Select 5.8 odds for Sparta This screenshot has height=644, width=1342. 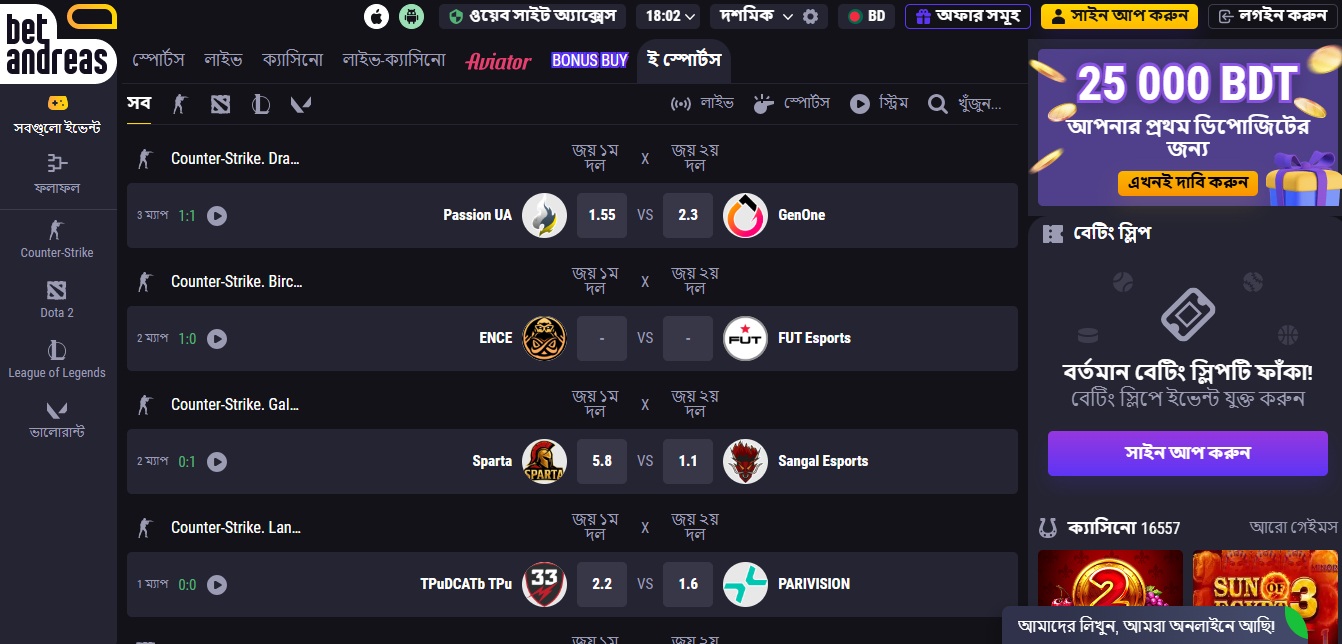point(602,461)
